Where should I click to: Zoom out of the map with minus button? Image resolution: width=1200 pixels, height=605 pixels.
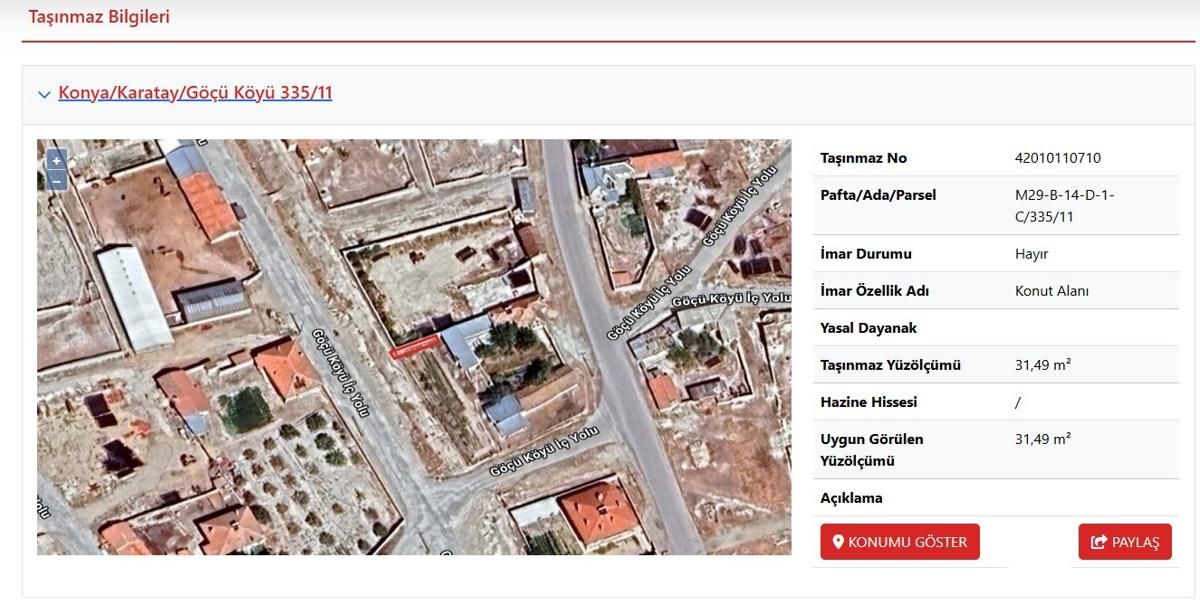click(57, 181)
